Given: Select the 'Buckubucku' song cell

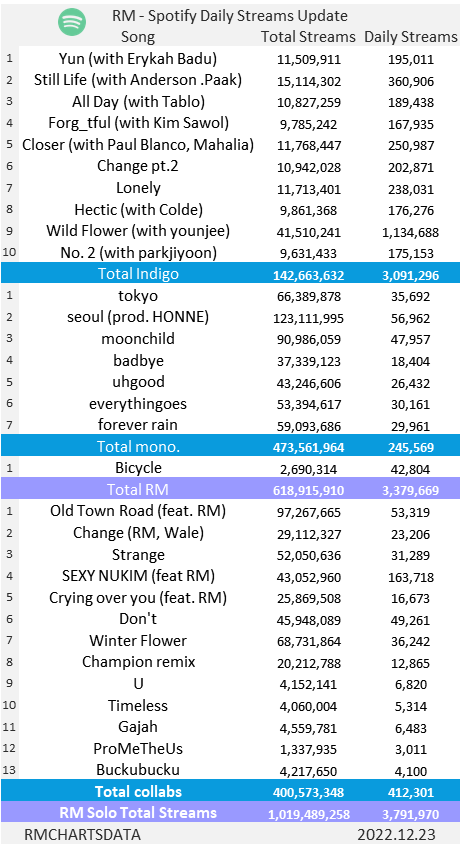Looking at the screenshot, I should point(138,769).
